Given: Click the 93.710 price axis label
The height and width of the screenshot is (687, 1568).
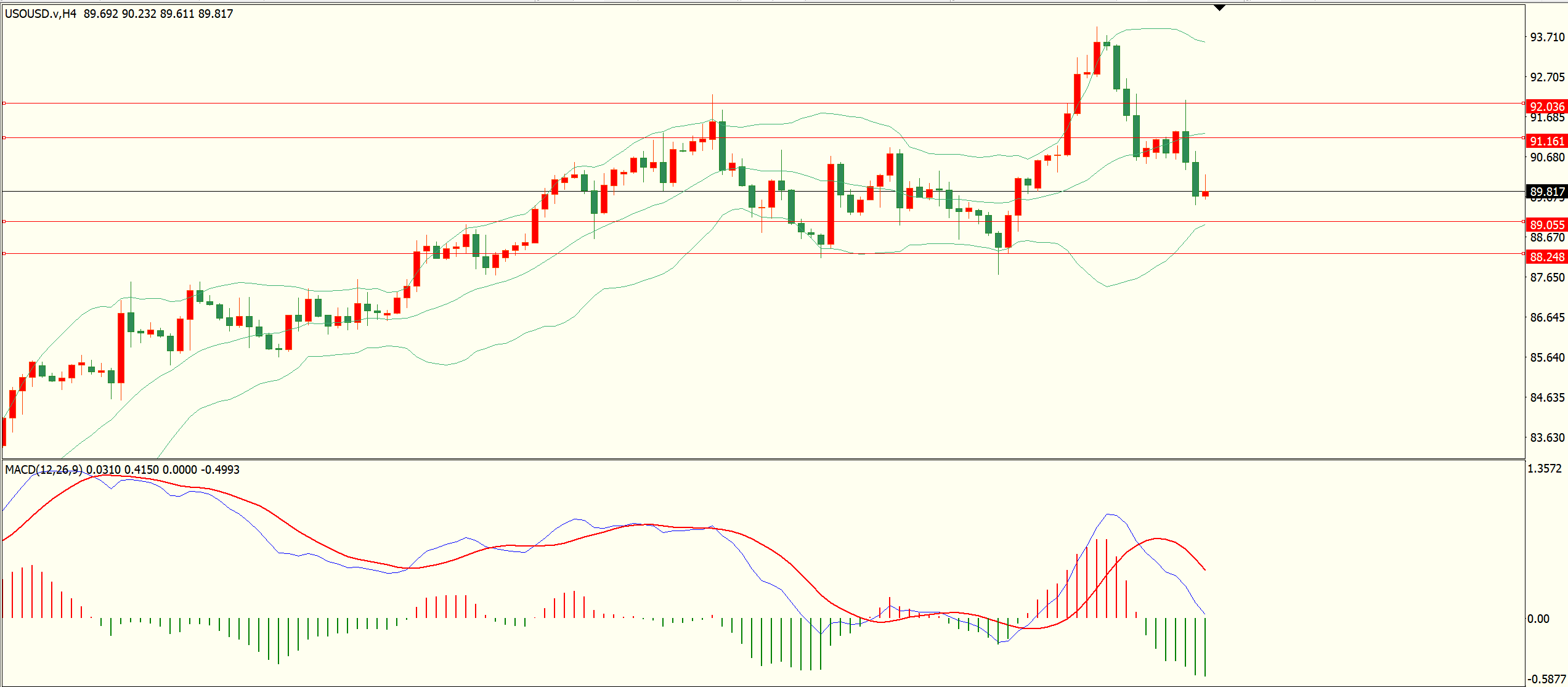Looking at the screenshot, I should tap(1547, 37).
